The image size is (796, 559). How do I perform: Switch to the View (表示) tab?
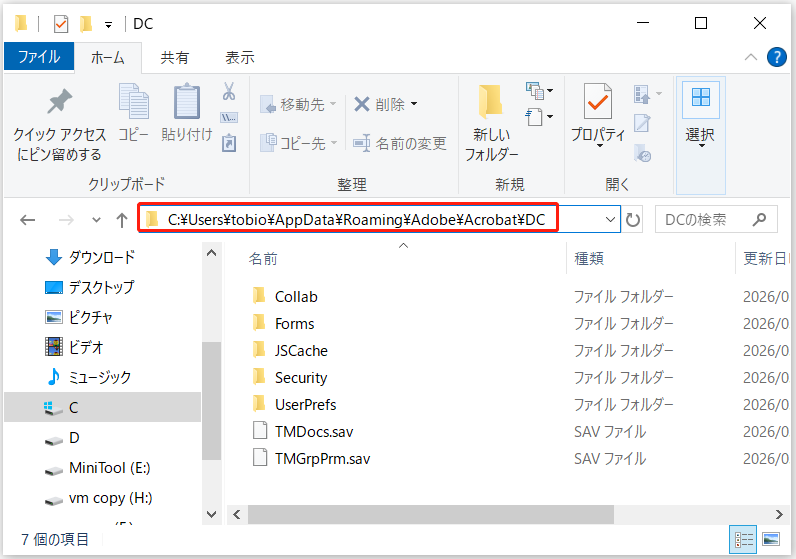click(x=240, y=57)
